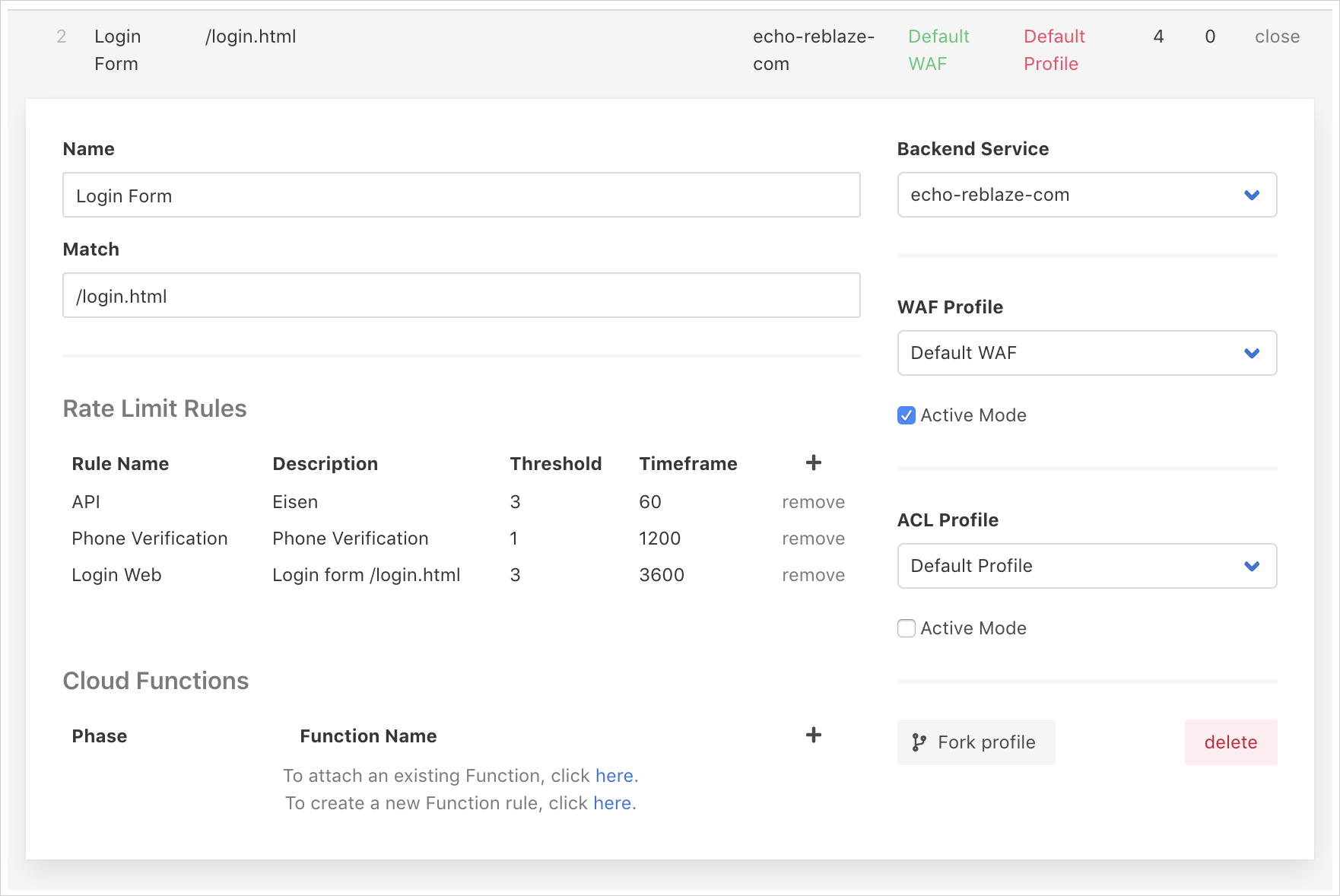Image resolution: width=1340 pixels, height=896 pixels.
Task: Open the Backend Service dropdown
Action: pyautogui.click(x=1086, y=195)
